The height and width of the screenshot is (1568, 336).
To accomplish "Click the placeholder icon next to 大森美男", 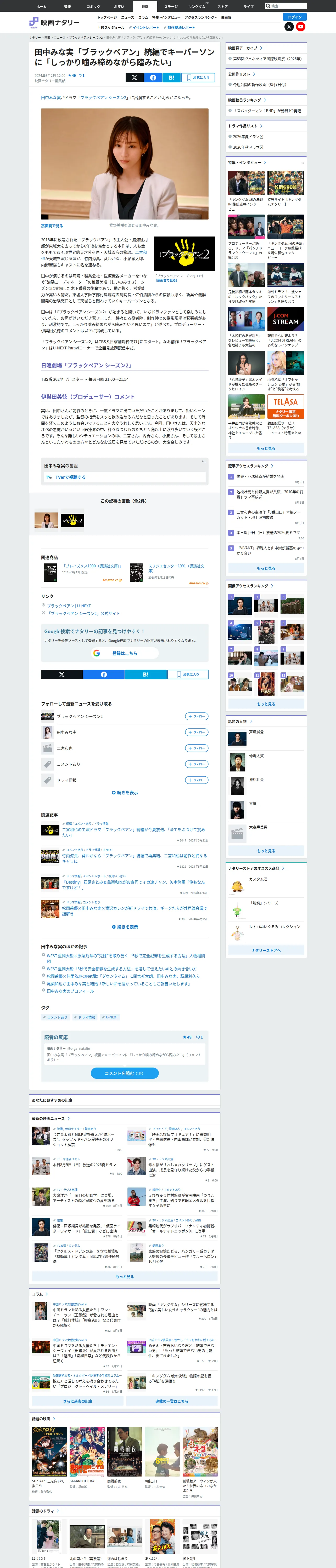I will pyautogui.click(x=237, y=833).
